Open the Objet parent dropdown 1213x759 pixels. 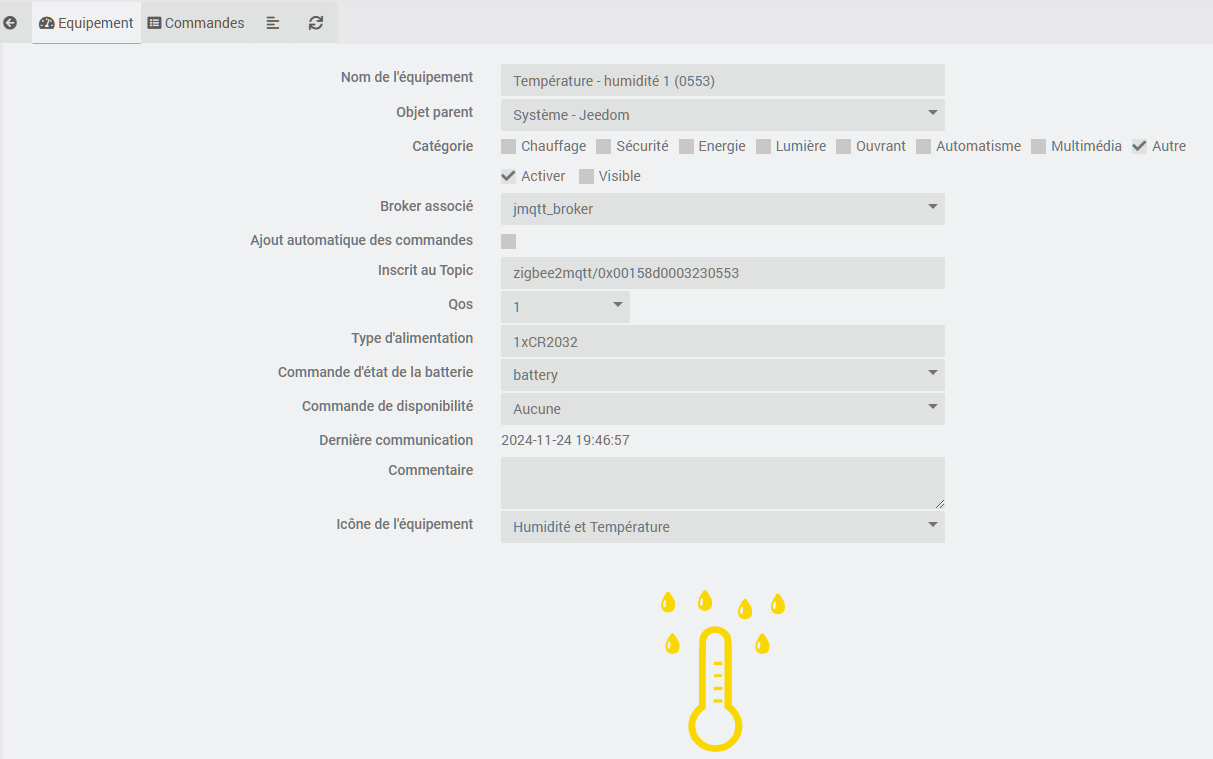(x=722, y=115)
